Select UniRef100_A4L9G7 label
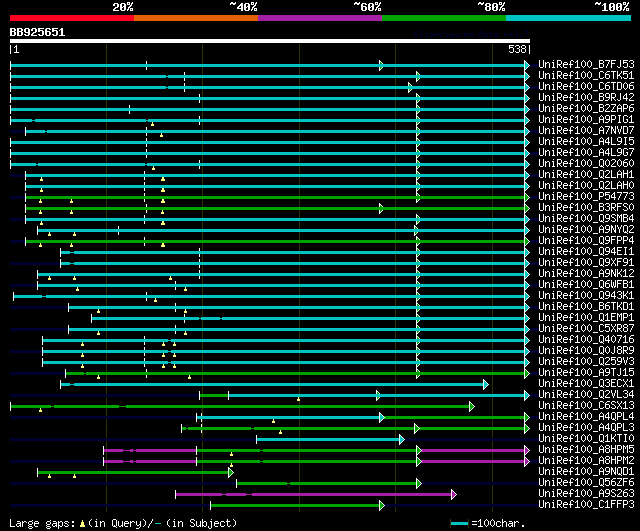The image size is (640, 531). [586, 153]
